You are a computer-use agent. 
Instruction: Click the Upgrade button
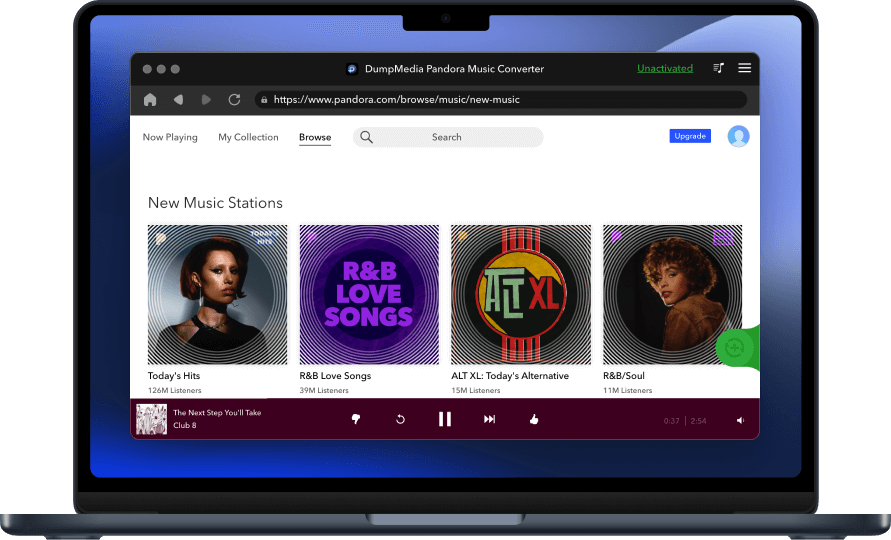690,136
